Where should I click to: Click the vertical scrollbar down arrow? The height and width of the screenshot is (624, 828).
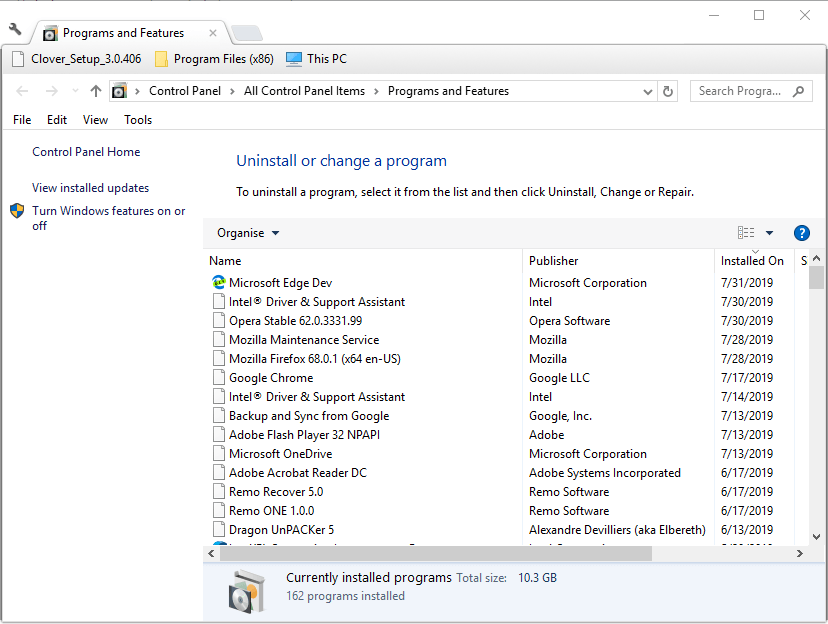click(x=816, y=537)
